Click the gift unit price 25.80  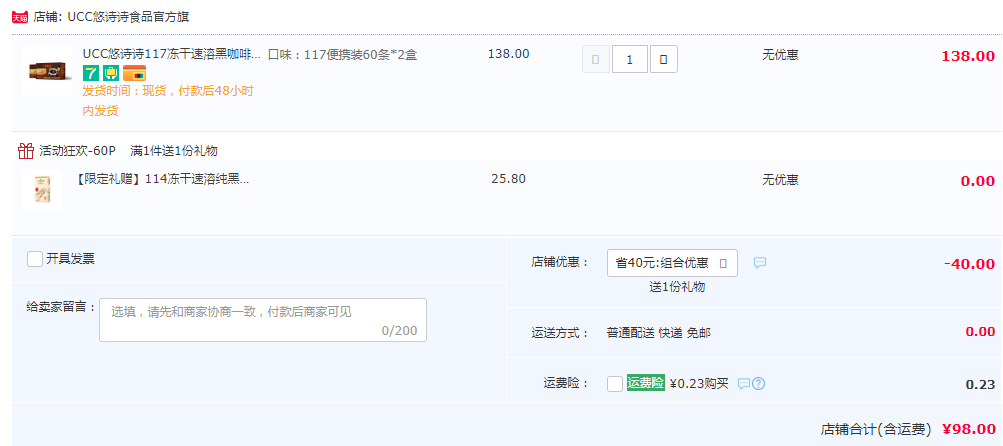[x=509, y=179]
